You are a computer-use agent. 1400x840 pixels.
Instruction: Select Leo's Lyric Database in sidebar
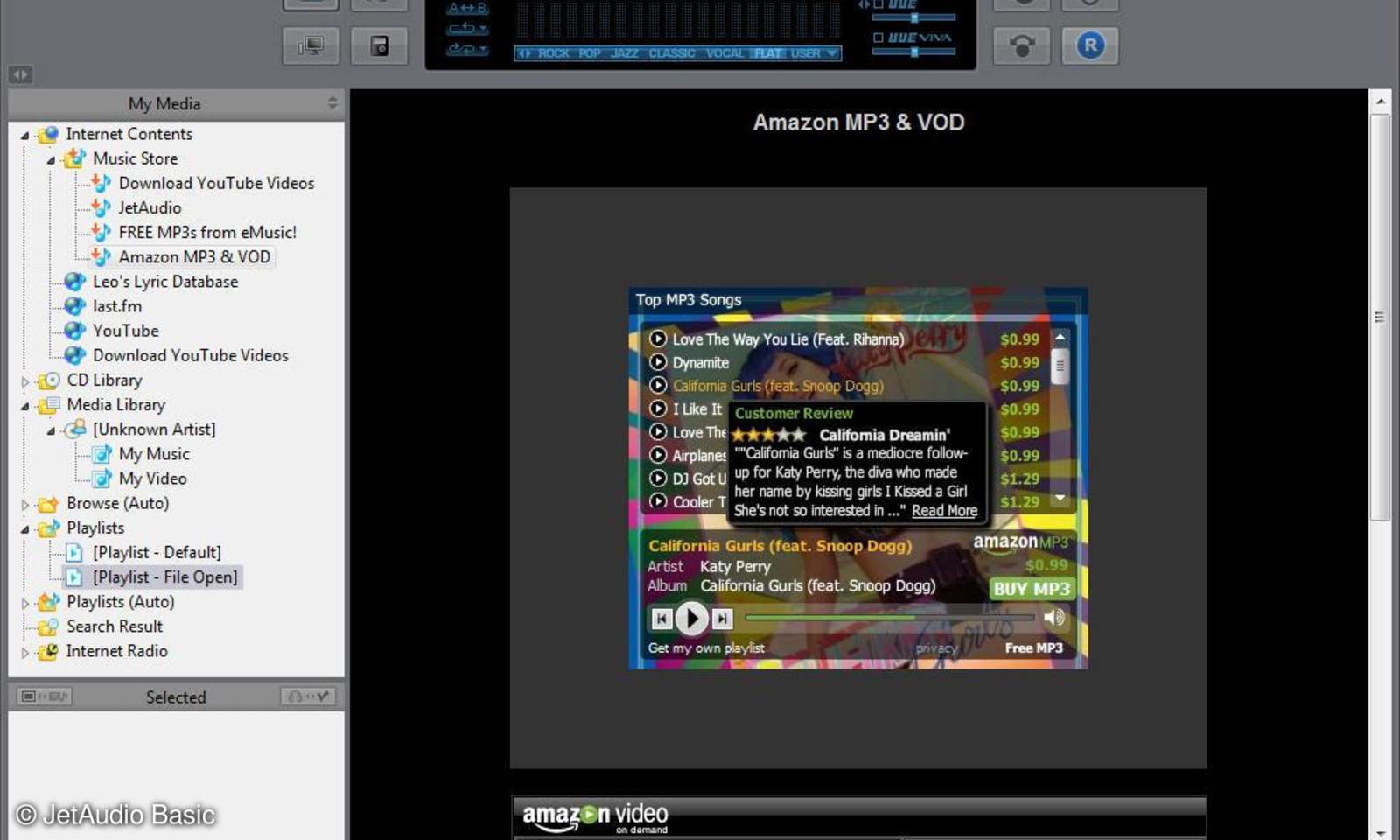164,282
